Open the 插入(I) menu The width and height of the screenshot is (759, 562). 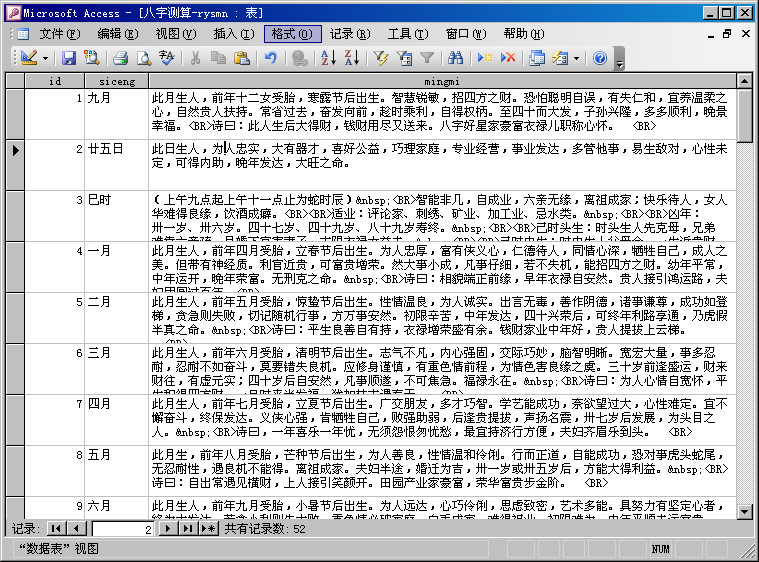point(234,34)
